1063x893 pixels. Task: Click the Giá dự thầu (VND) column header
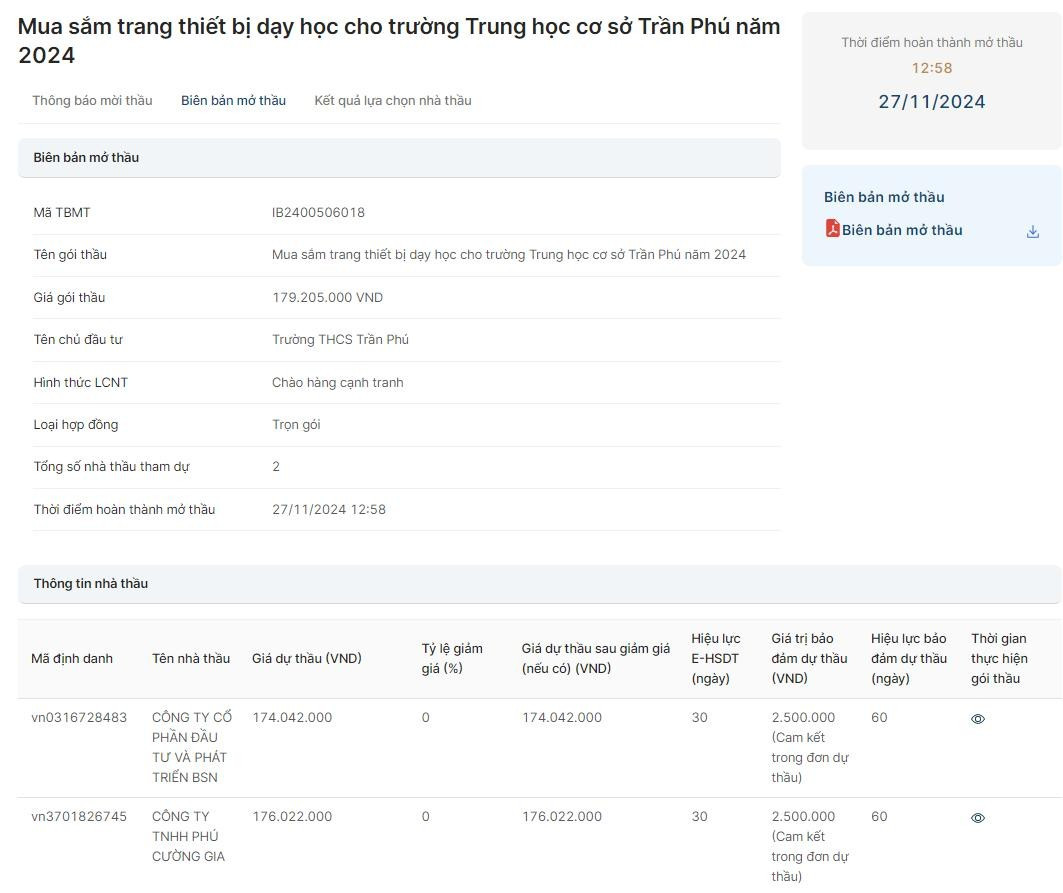coord(307,659)
